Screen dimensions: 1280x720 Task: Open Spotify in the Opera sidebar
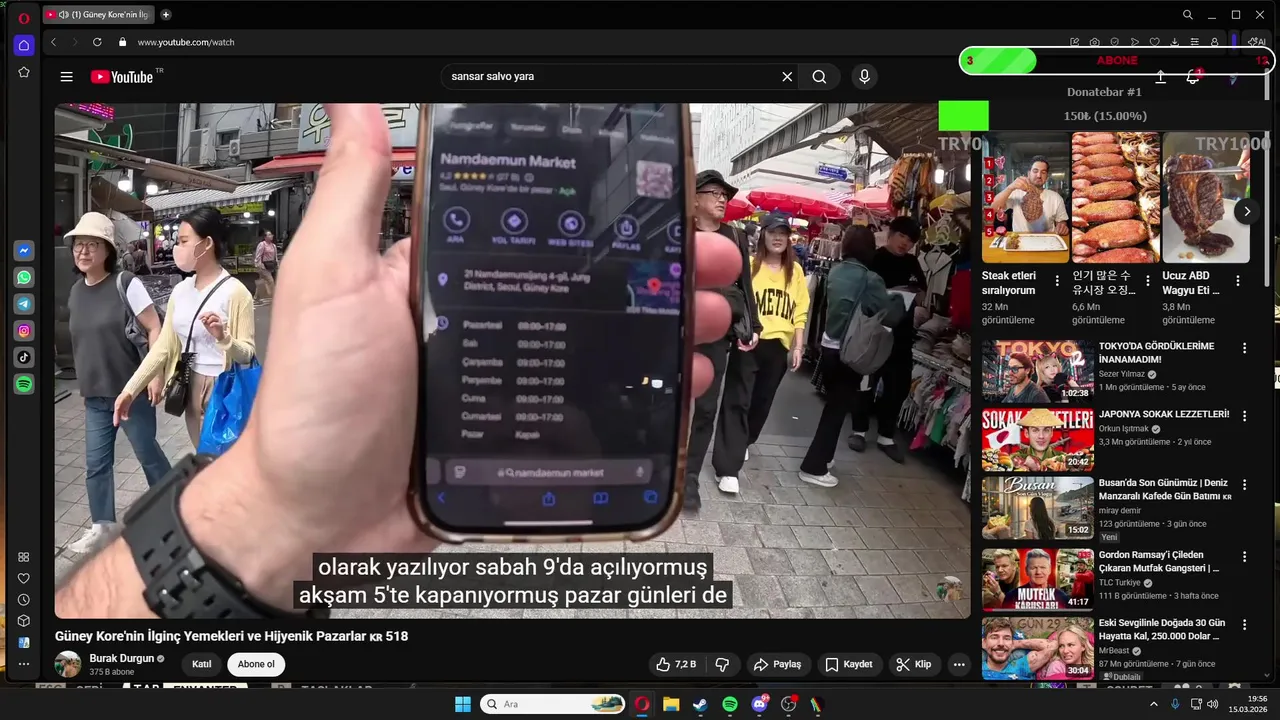click(x=24, y=384)
